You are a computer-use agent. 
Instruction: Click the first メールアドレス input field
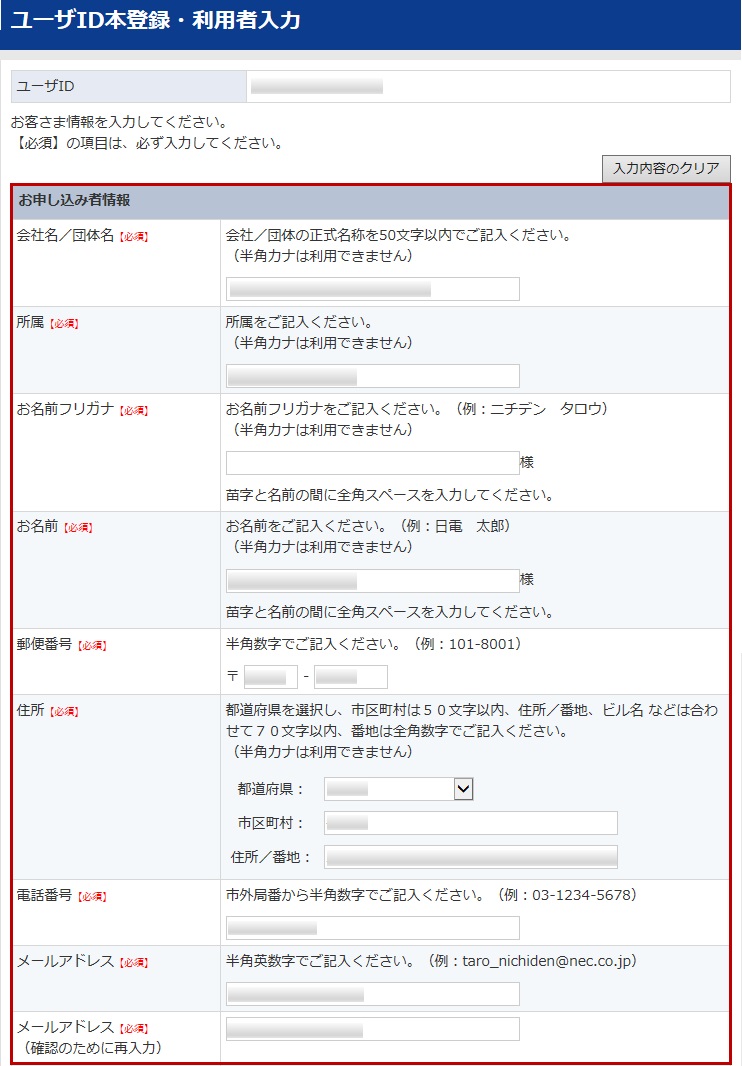pos(372,994)
